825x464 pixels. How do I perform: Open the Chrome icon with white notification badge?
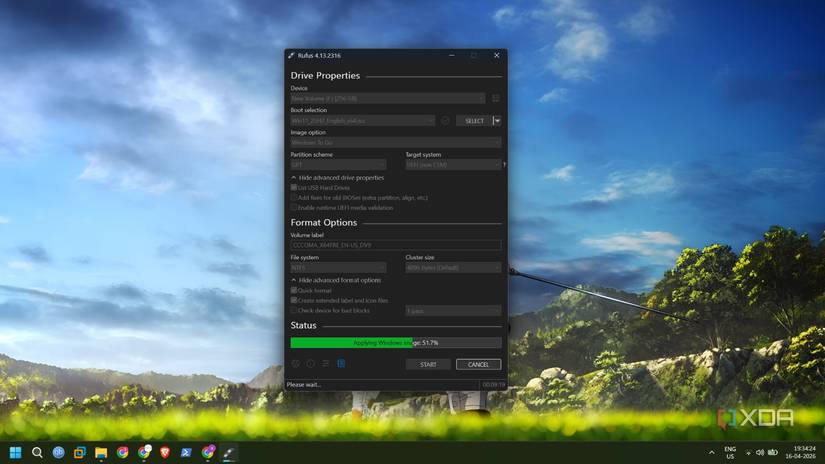144,452
